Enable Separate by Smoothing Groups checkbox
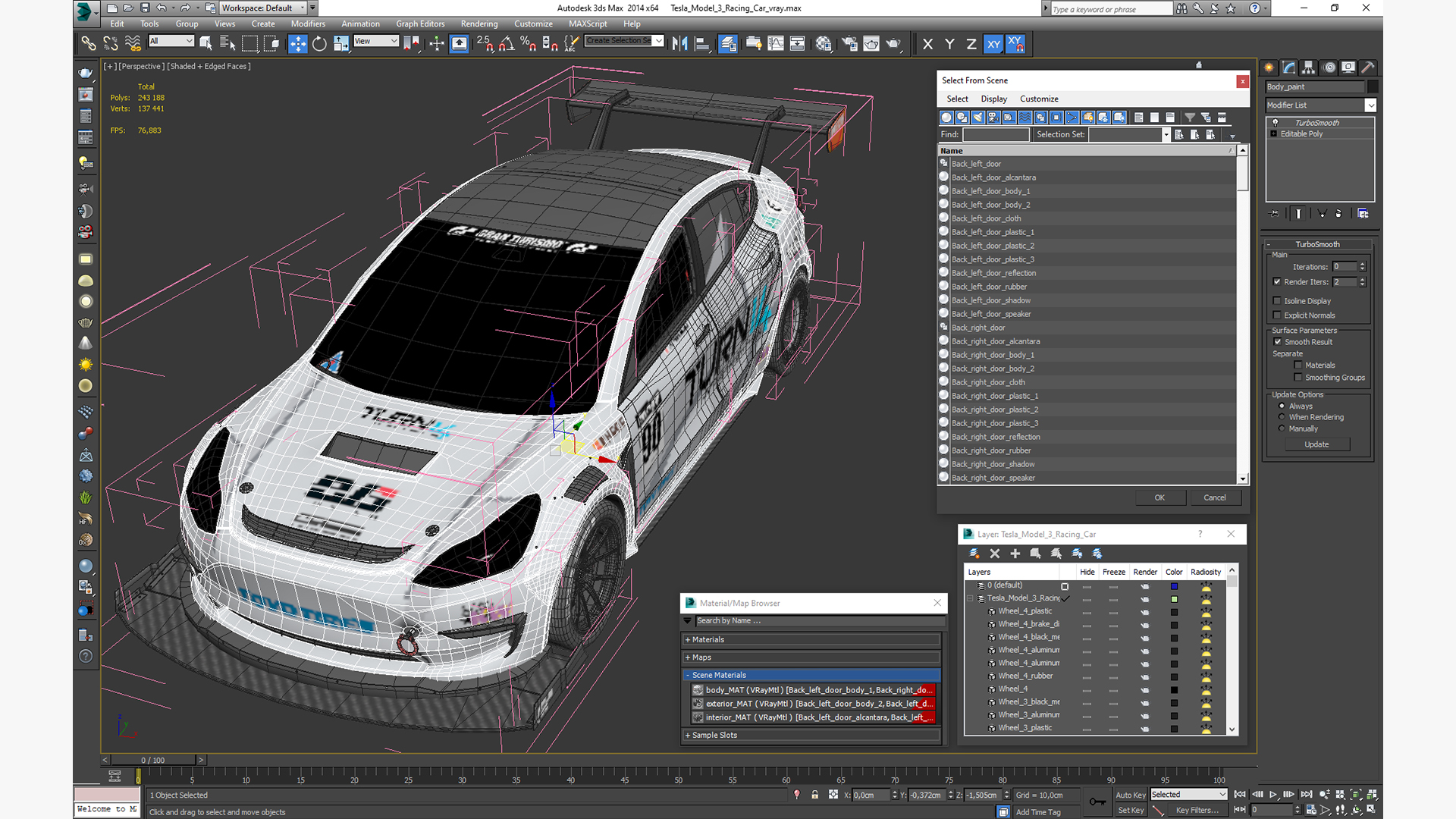 [x=1298, y=378]
